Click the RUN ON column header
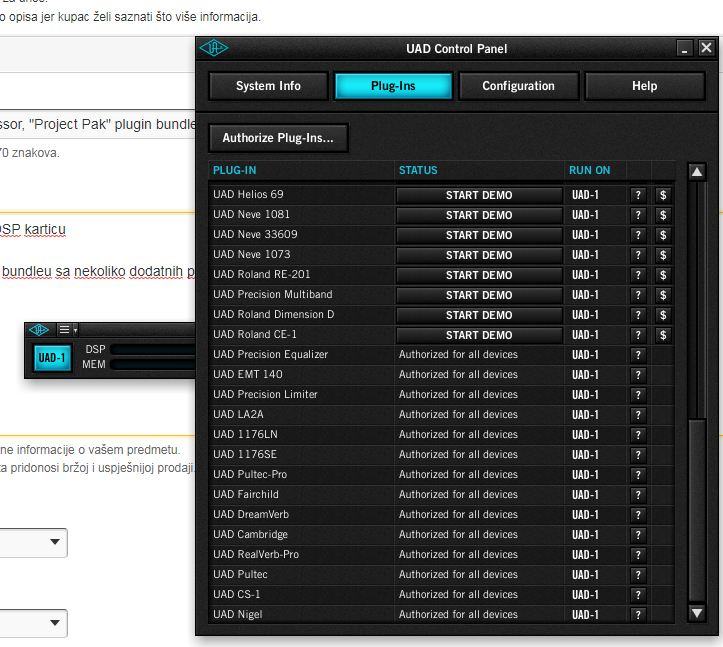Screen dimensions: 723x647 (x=590, y=170)
